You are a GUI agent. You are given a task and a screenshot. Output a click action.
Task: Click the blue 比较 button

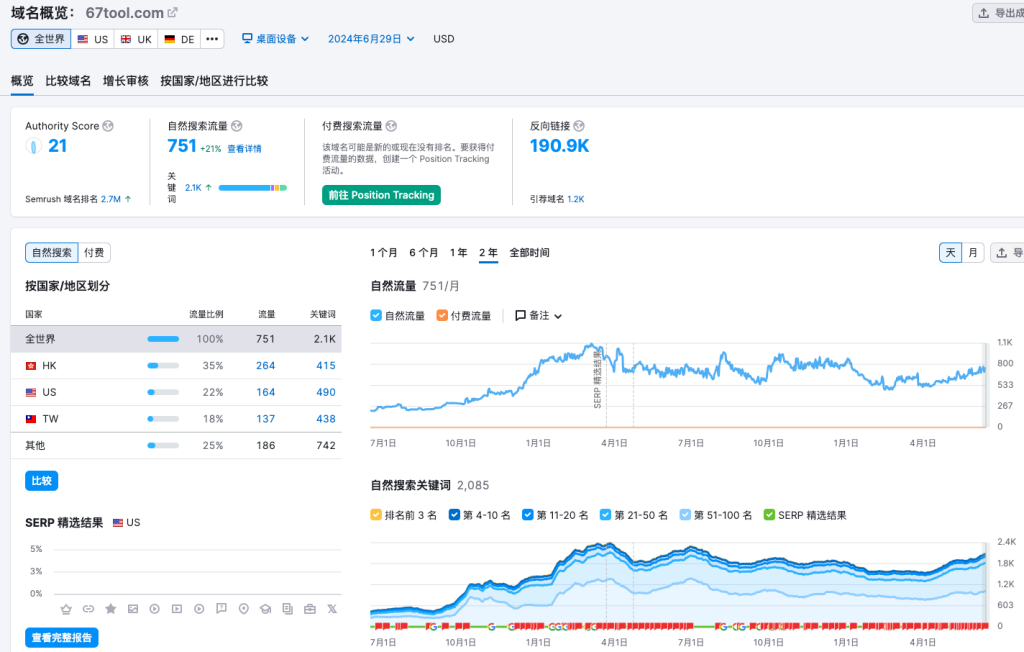(42, 481)
